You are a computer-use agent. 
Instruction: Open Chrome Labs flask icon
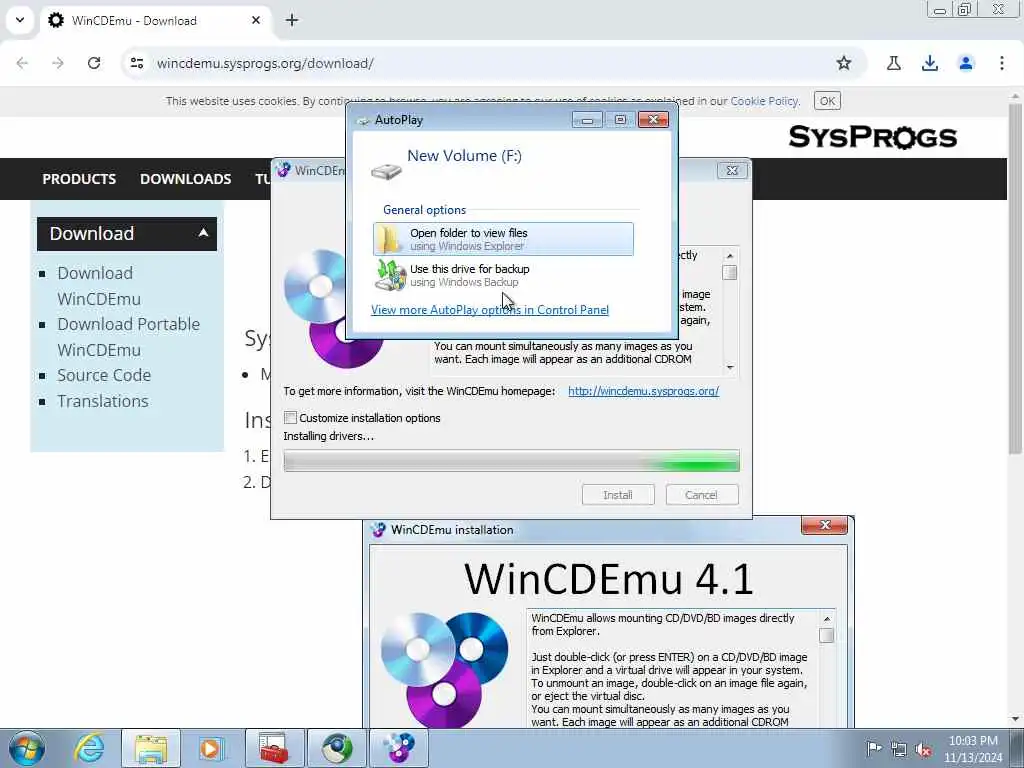pyautogui.click(x=893, y=63)
